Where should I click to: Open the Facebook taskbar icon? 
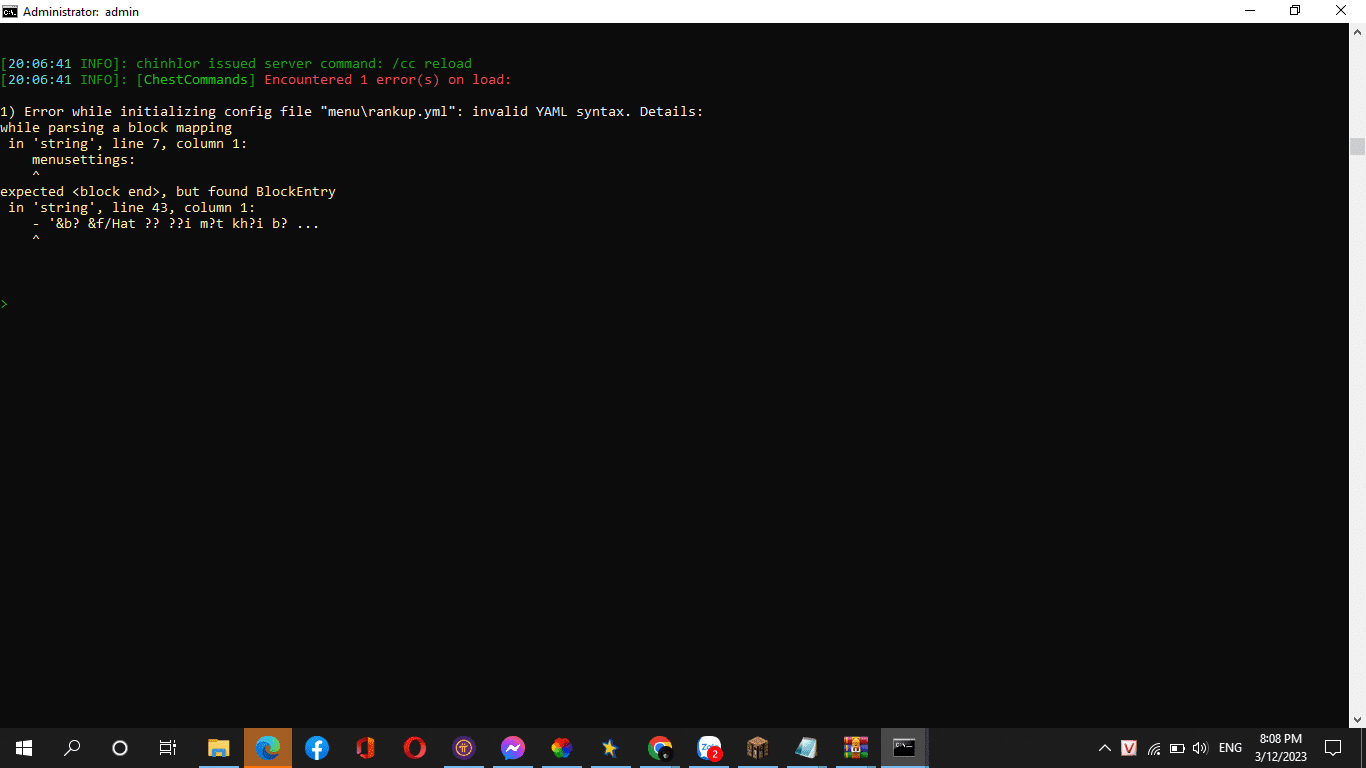coord(316,748)
